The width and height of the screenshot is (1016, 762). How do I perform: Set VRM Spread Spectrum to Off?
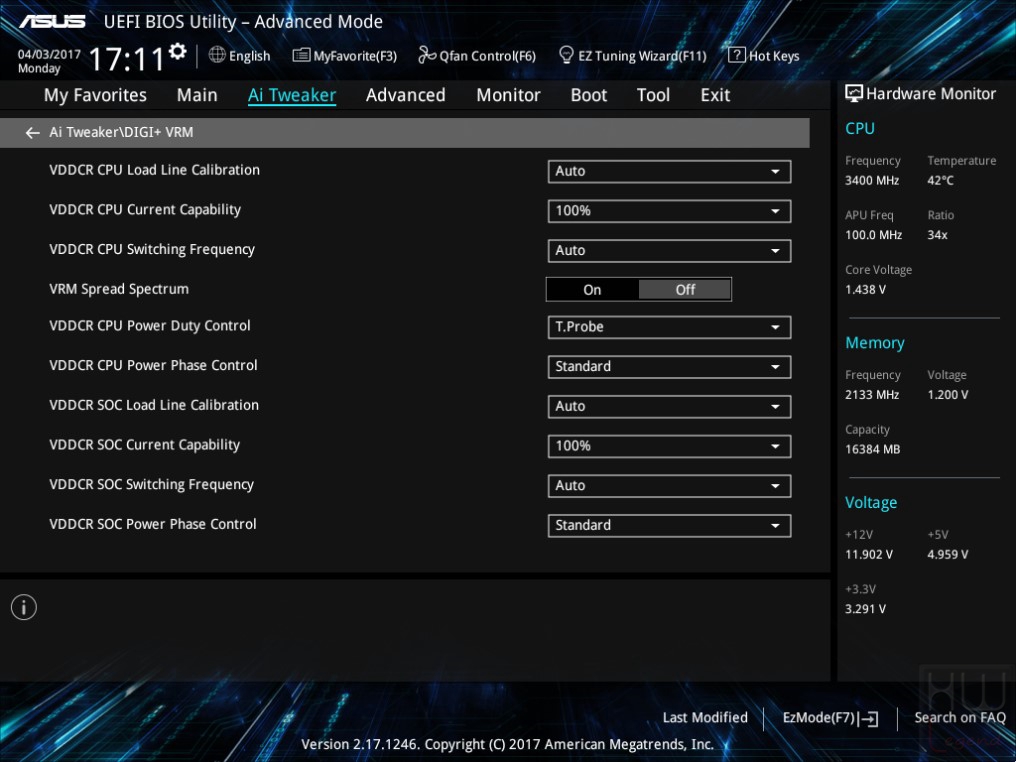[685, 290]
